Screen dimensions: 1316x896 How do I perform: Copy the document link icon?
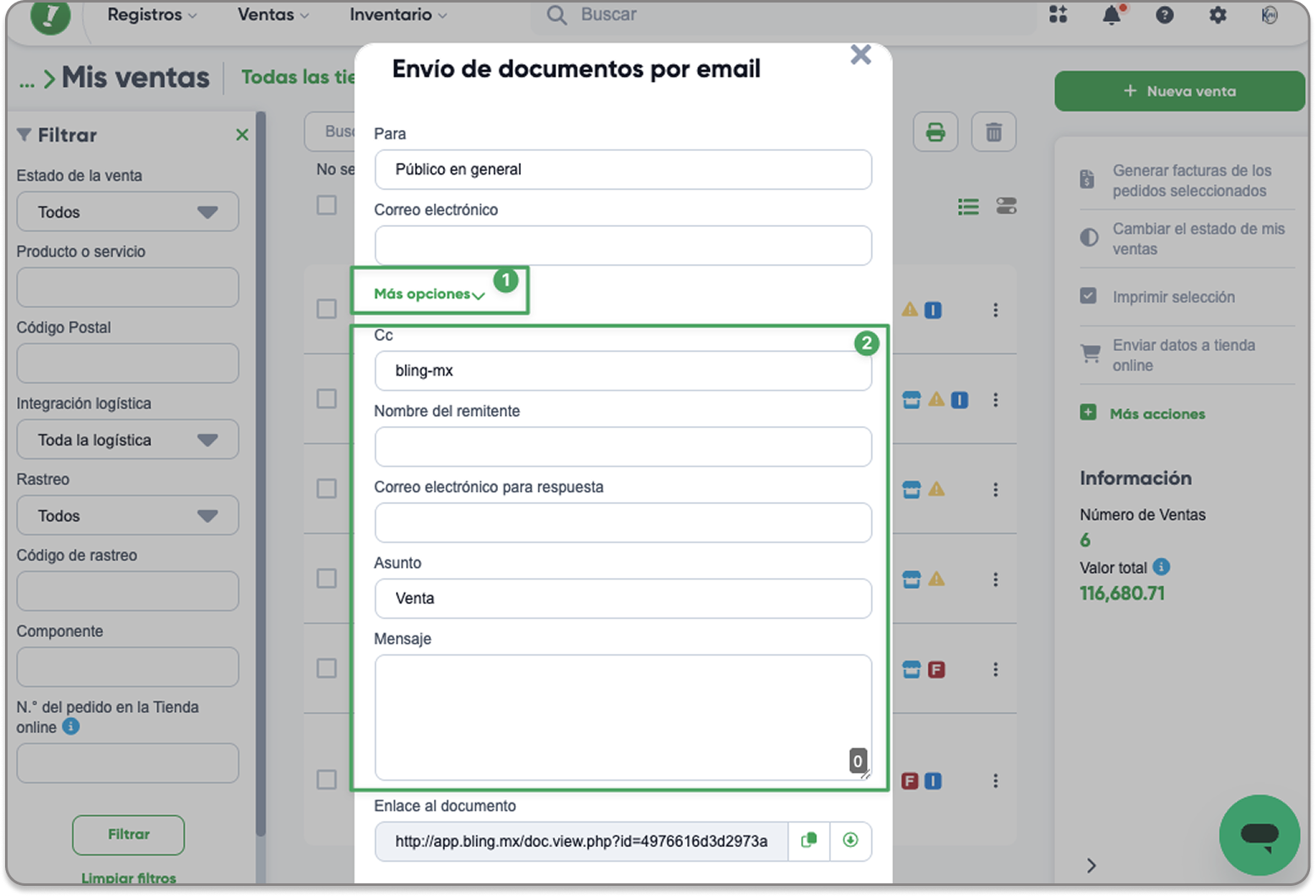pyautogui.click(x=809, y=840)
